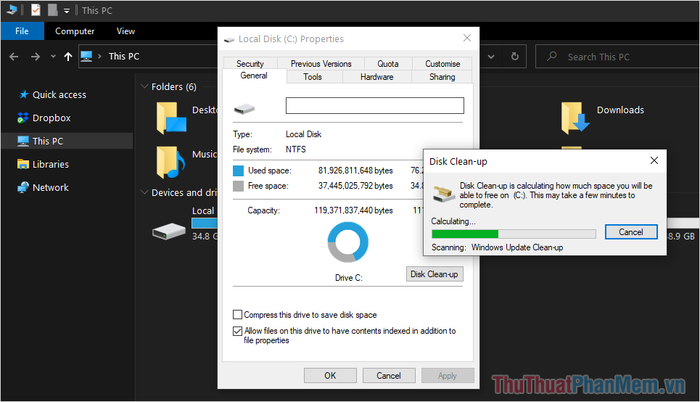Go back with the File Explorer back arrow

(14, 57)
